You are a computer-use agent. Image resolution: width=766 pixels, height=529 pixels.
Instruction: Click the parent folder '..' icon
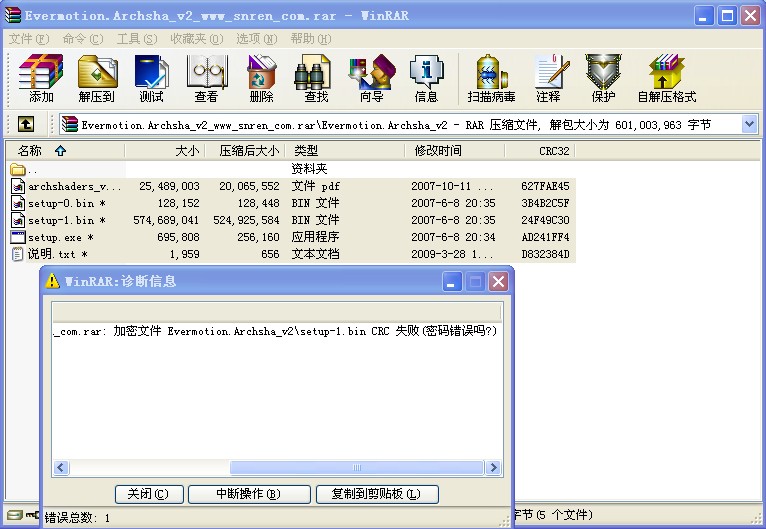click(18, 169)
